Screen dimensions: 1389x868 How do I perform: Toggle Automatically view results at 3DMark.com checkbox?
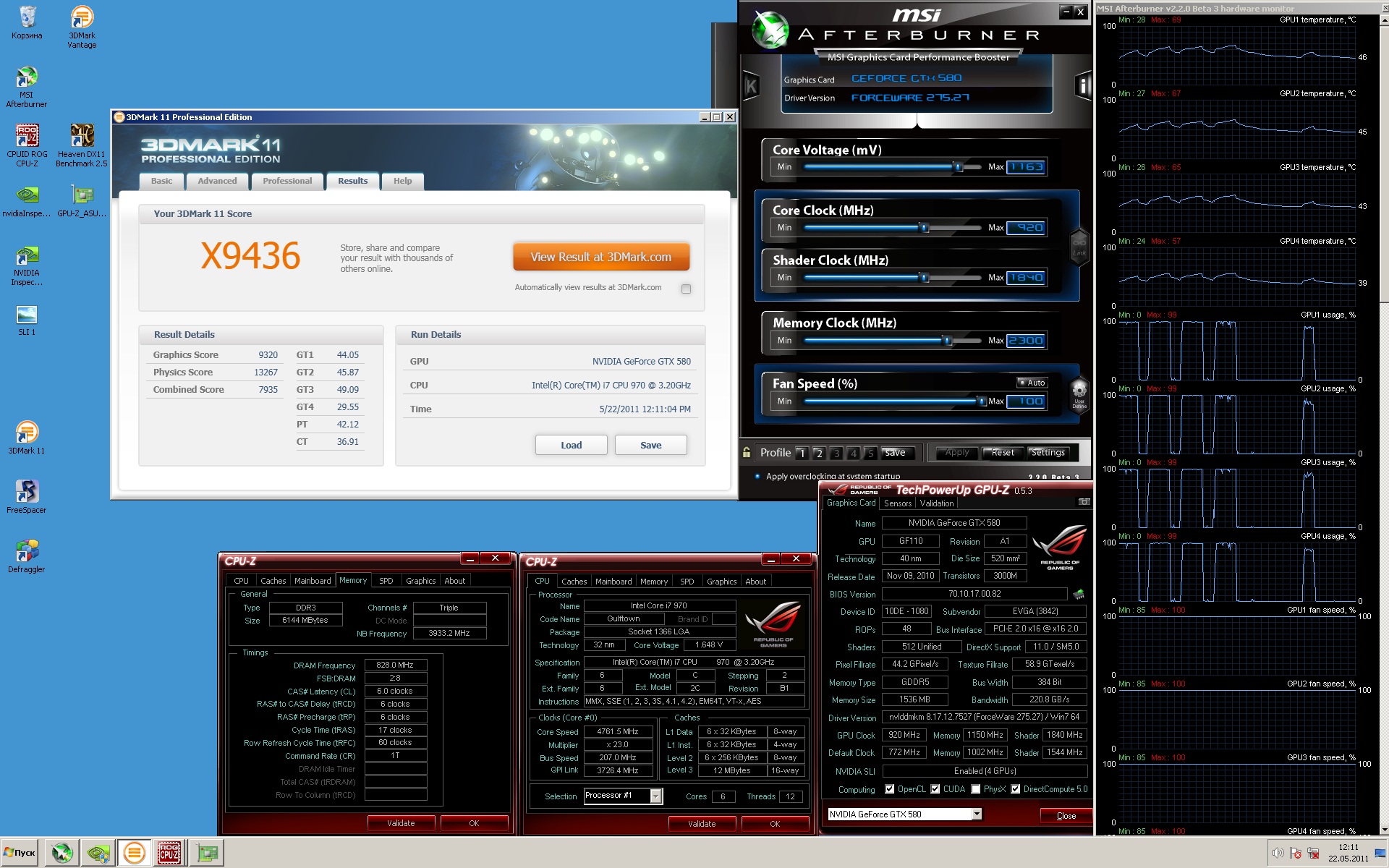coord(686,289)
